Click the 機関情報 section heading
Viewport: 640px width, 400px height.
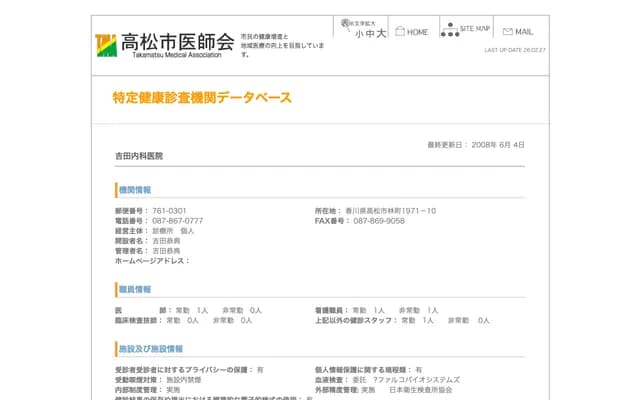point(135,190)
